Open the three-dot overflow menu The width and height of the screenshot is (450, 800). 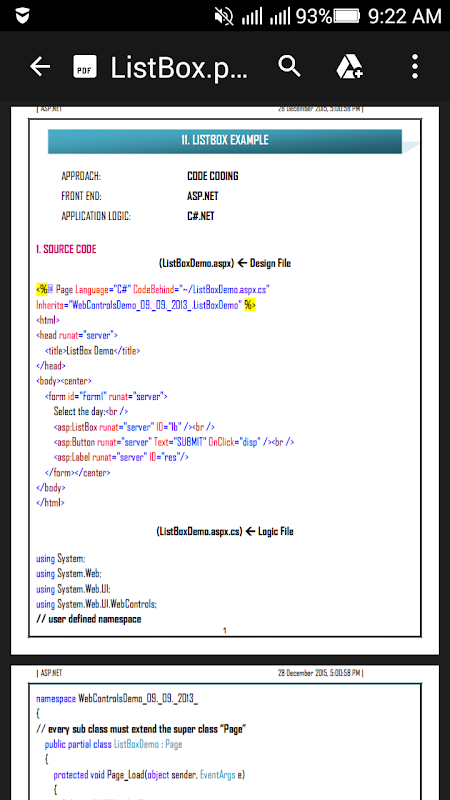(x=415, y=66)
